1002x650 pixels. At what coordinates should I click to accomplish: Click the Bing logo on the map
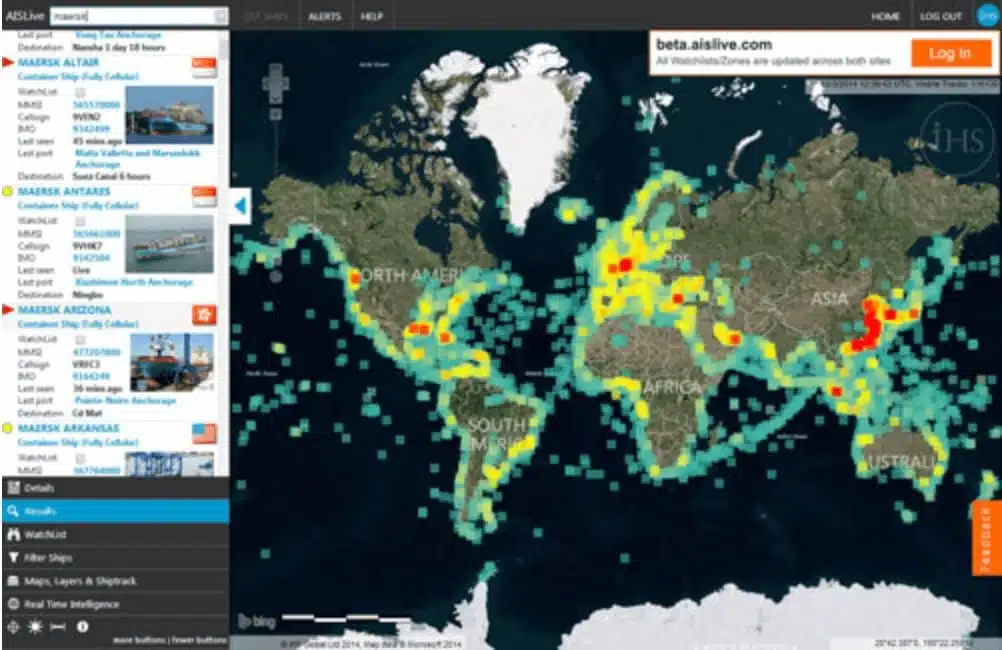(x=257, y=621)
